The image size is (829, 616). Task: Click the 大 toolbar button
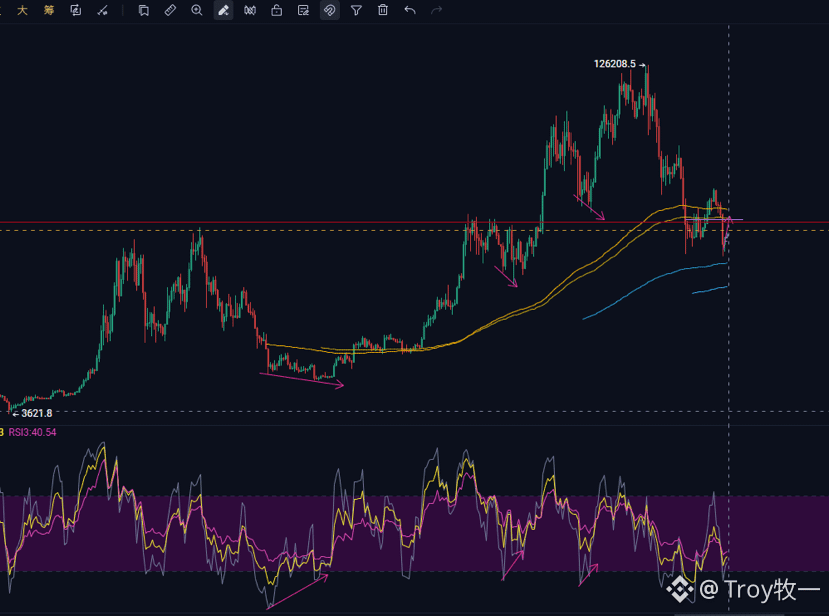pyautogui.click(x=22, y=10)
